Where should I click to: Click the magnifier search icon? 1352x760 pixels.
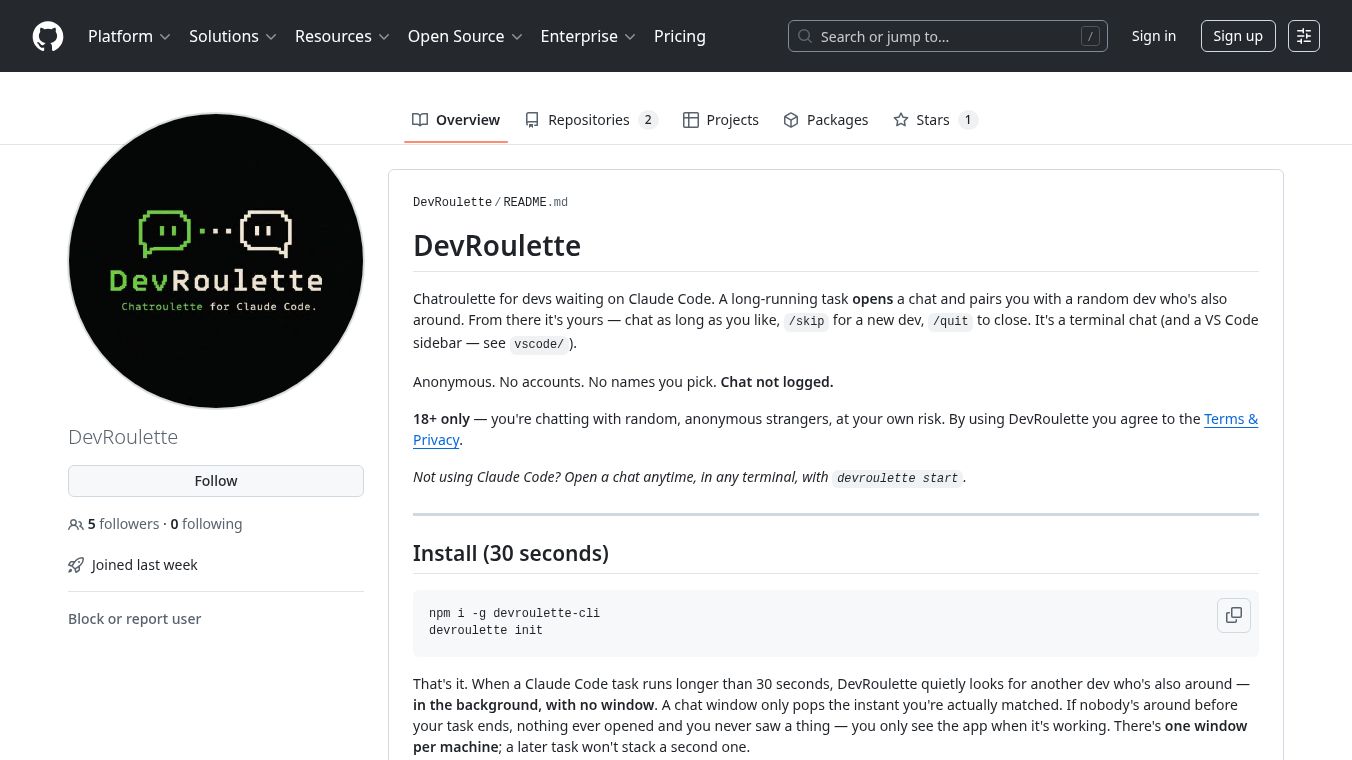click(x=805, y=36)
